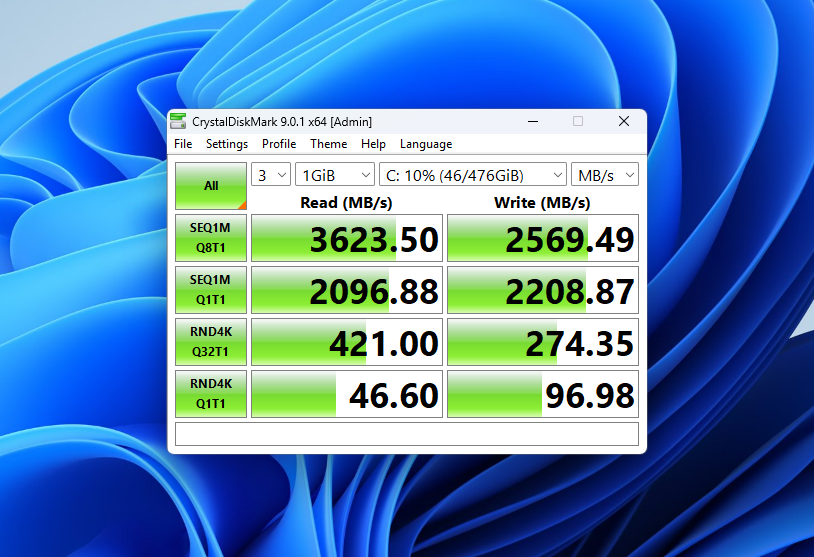Image resolution: width=814 pixels, height=557 pixels.
Task: Minimize the CrystalDiskMark window
Action: click(531, 121)
